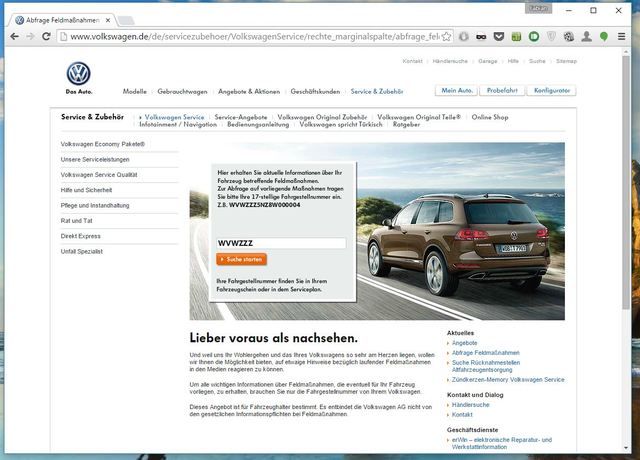Open Pflege und Instandhaltung sidebar link
This screenshot has width=640, height=460.
(95, 205)
